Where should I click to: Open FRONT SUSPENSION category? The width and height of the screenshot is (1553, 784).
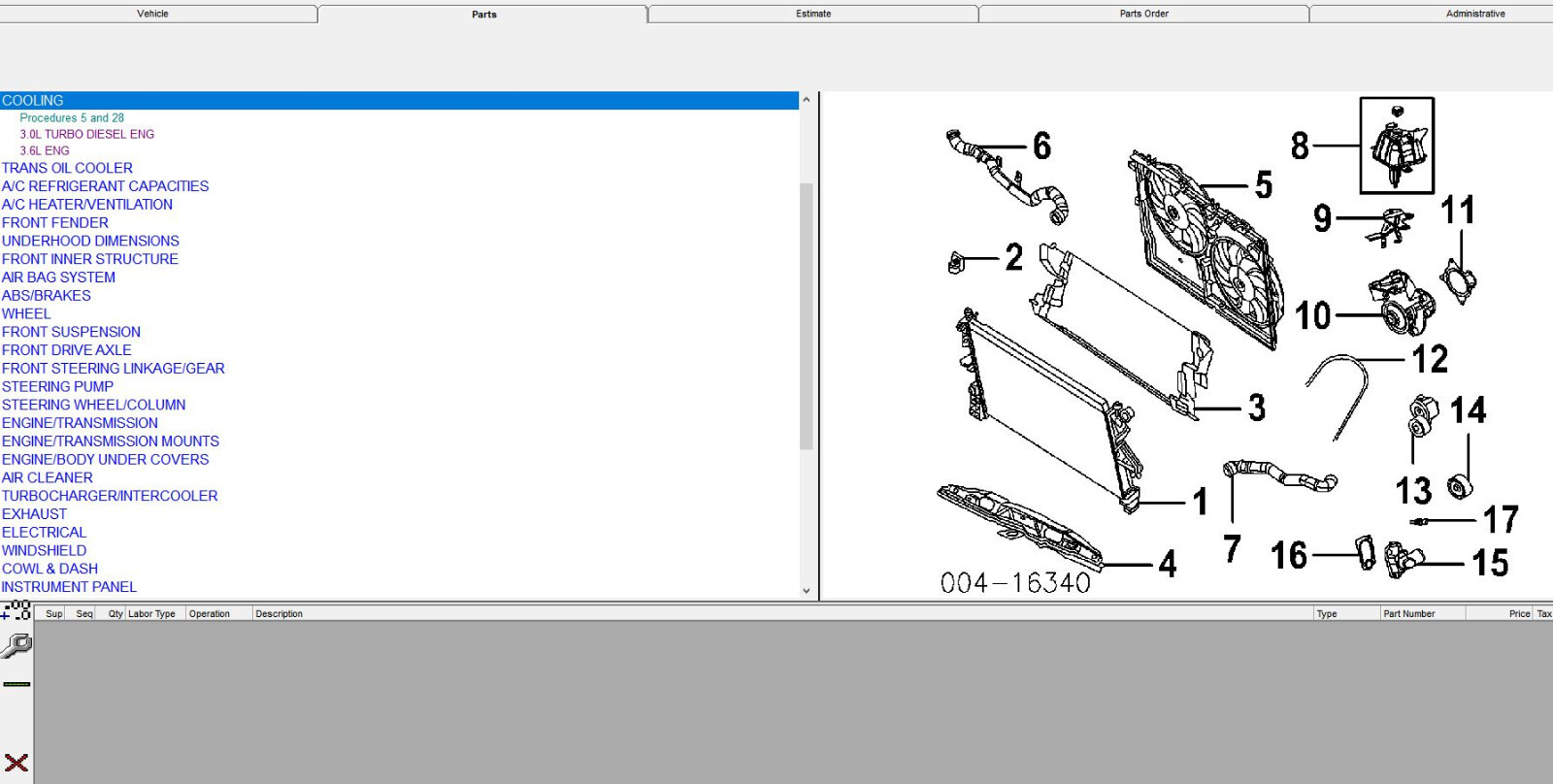pos(71,332)
